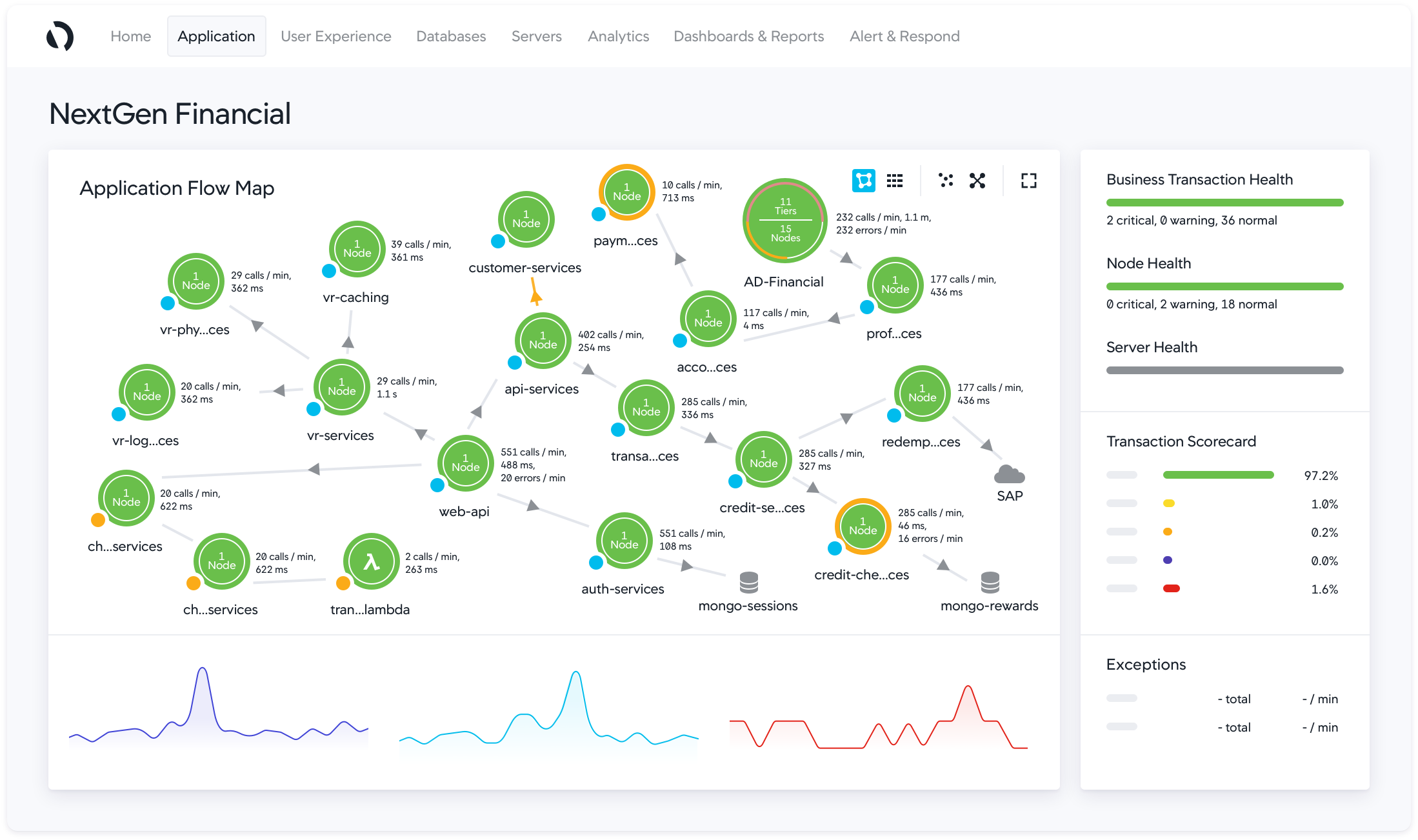Select the connected network layout icon
Viewport: 1418px width, 840px height.
coord(977,181)
